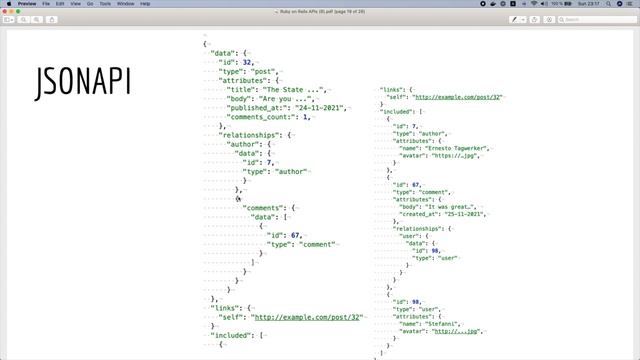Click the share button beside the zoom buttons
The image size is (640, 360).
(52, 20)
